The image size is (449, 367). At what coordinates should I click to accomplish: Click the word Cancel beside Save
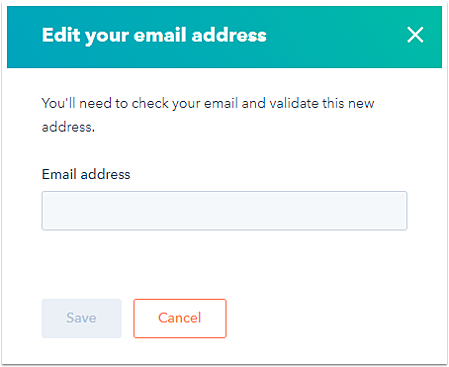tap(180, 318)
